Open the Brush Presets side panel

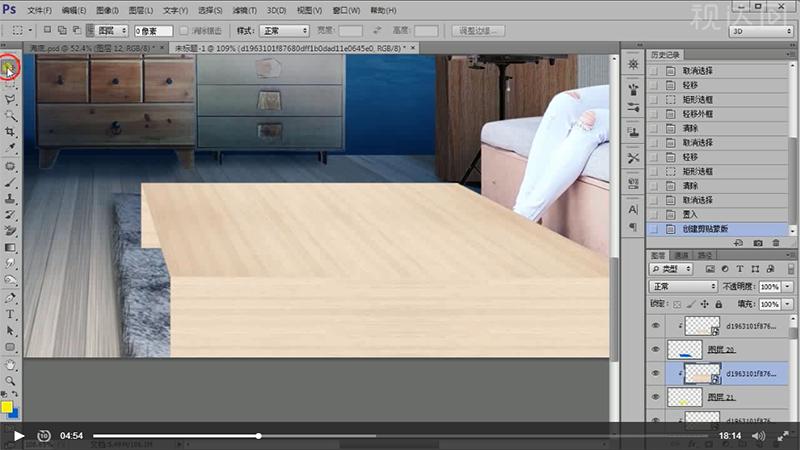[633, 107]
